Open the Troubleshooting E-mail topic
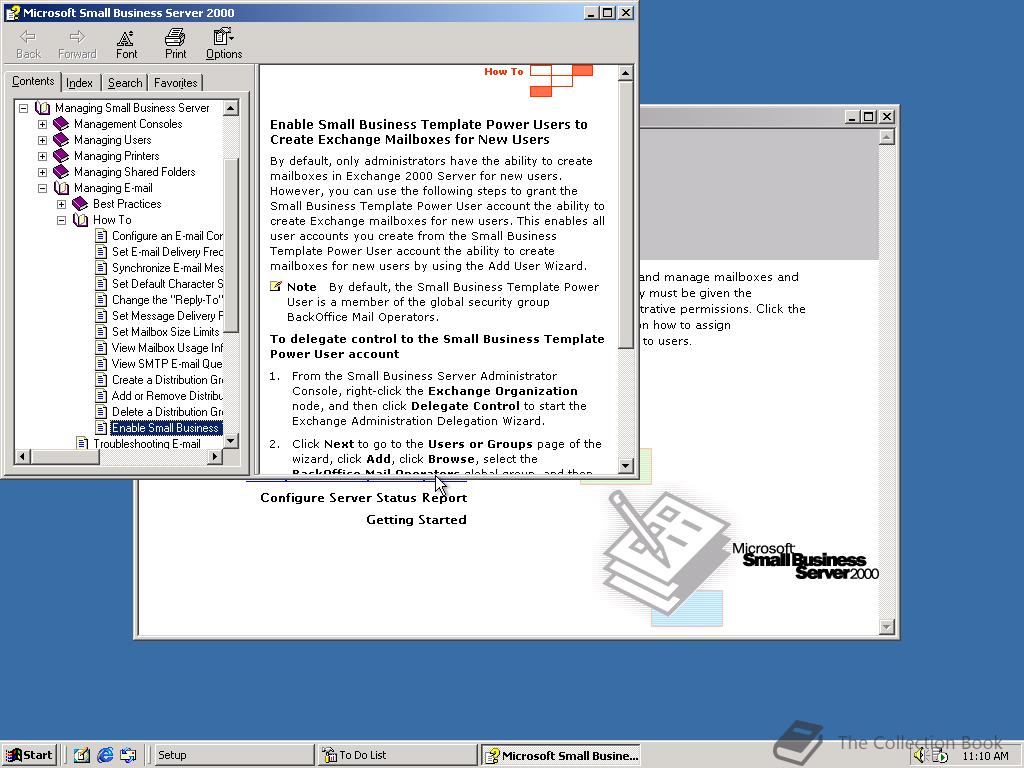 tap(147, 444)
